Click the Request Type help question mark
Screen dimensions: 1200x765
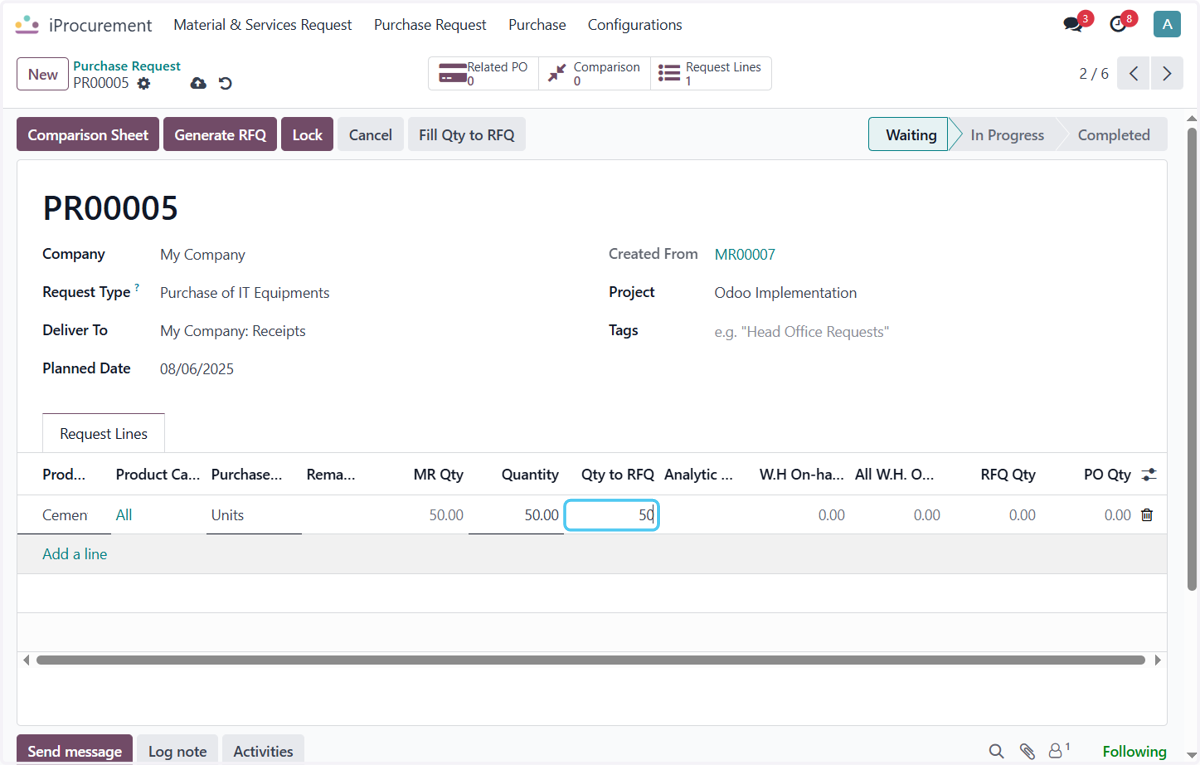pos(137,288)
